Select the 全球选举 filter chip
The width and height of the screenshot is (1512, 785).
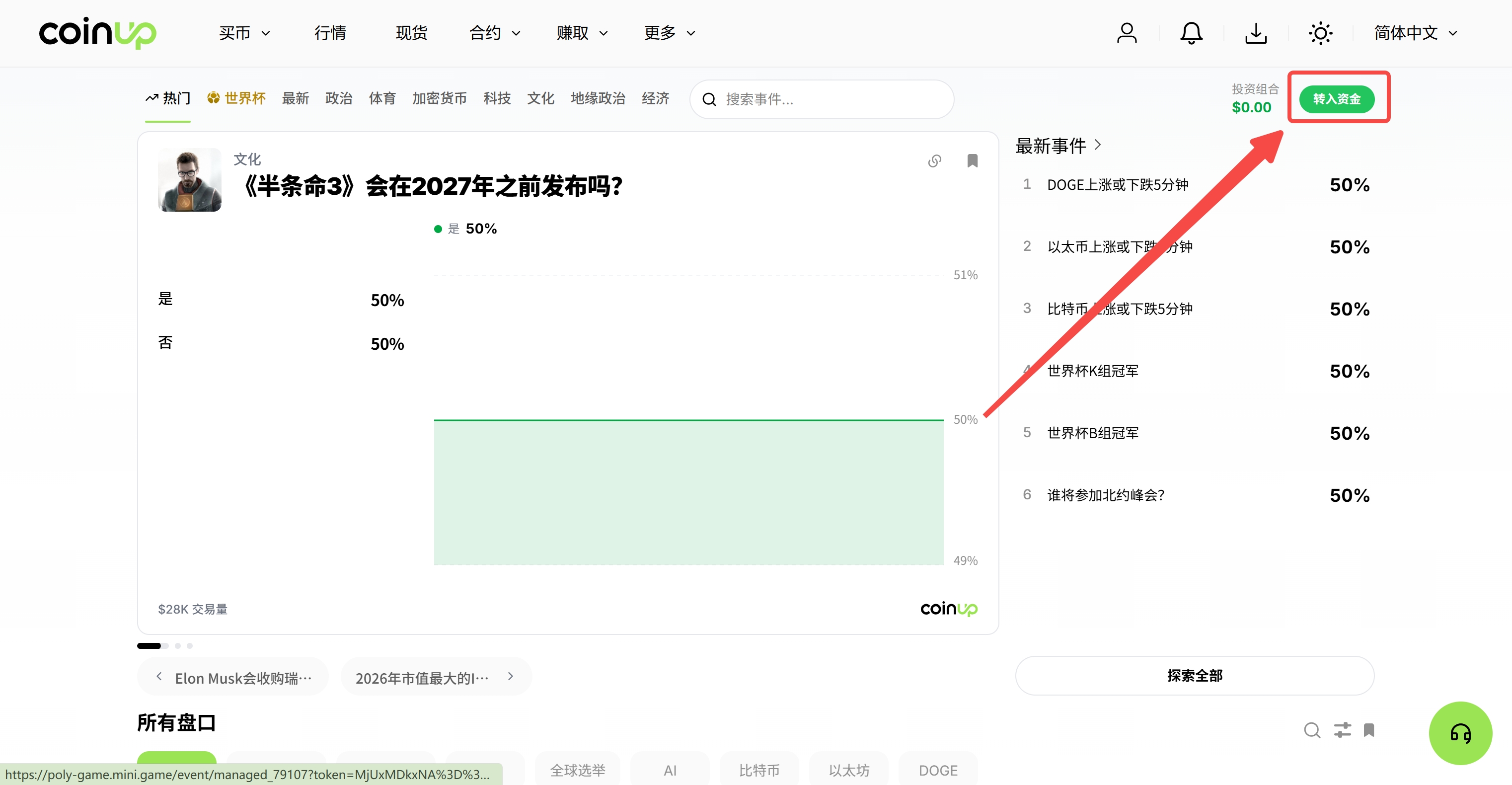point(577,769)
